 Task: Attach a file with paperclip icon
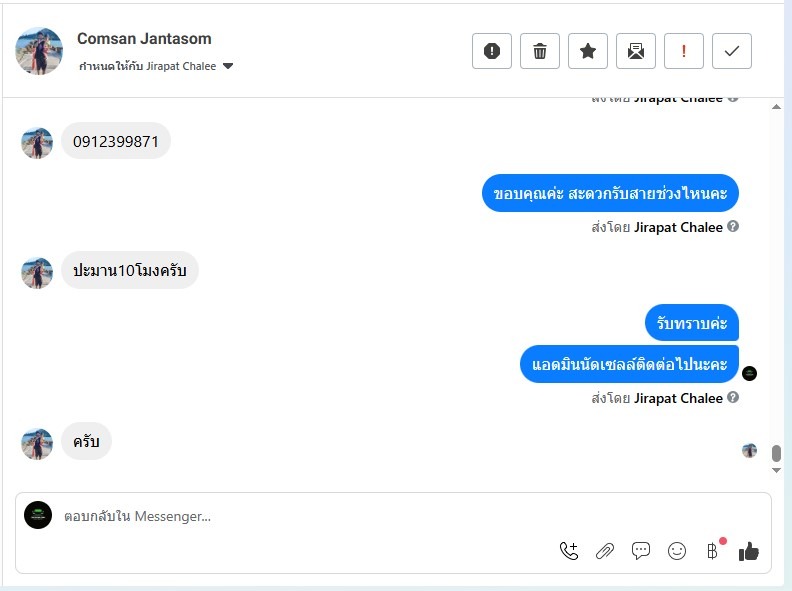[x=605, y=551]
